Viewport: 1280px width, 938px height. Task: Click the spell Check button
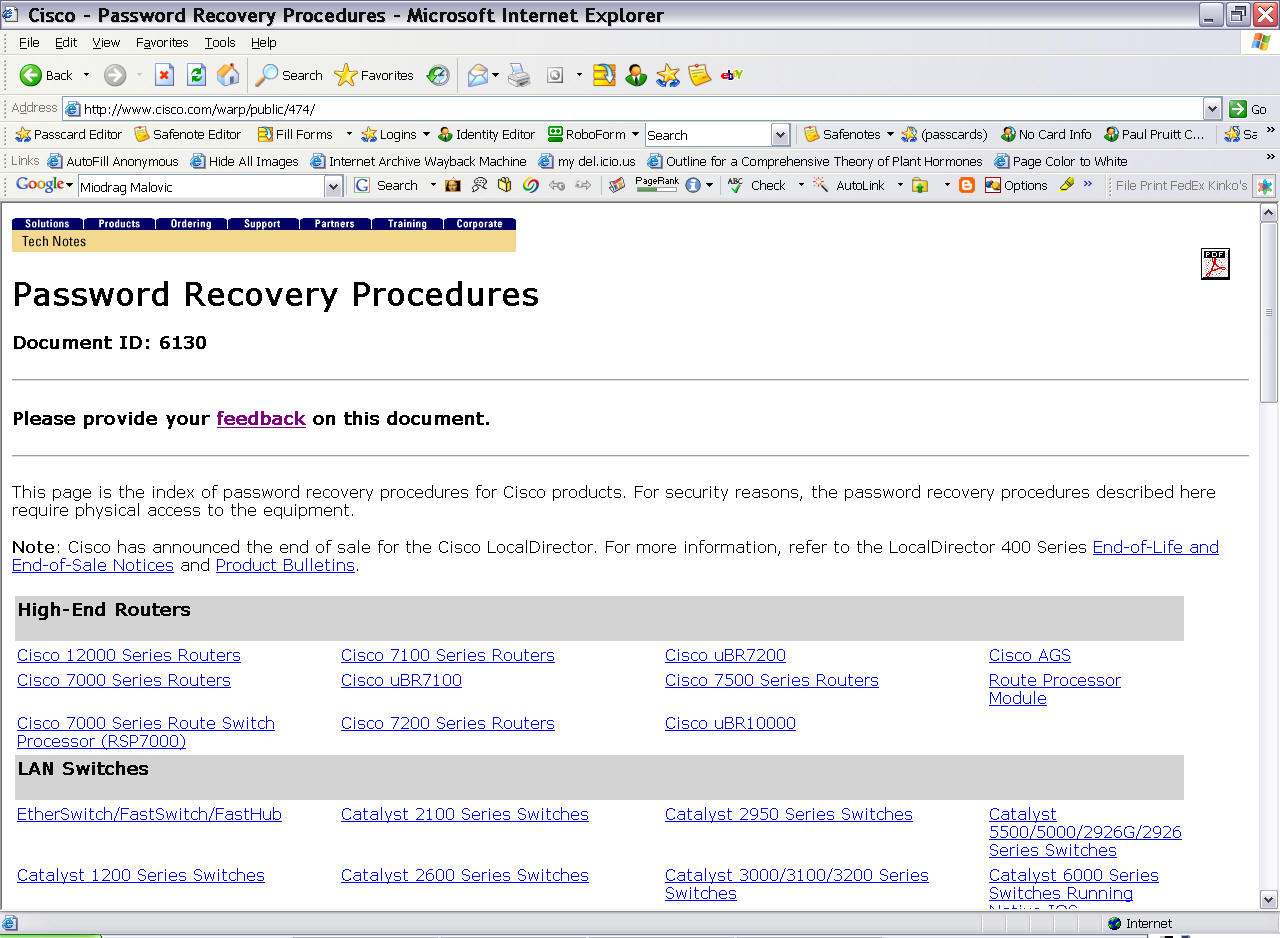(757, 185)
